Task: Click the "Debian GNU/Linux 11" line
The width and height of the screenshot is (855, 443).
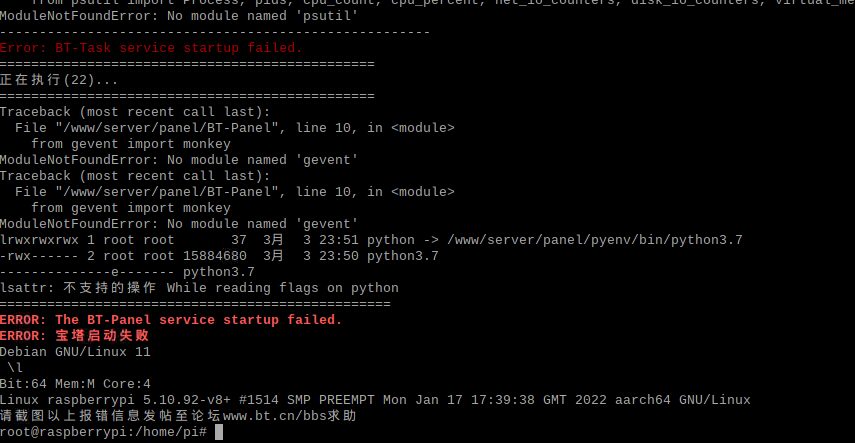Action: 75,352
